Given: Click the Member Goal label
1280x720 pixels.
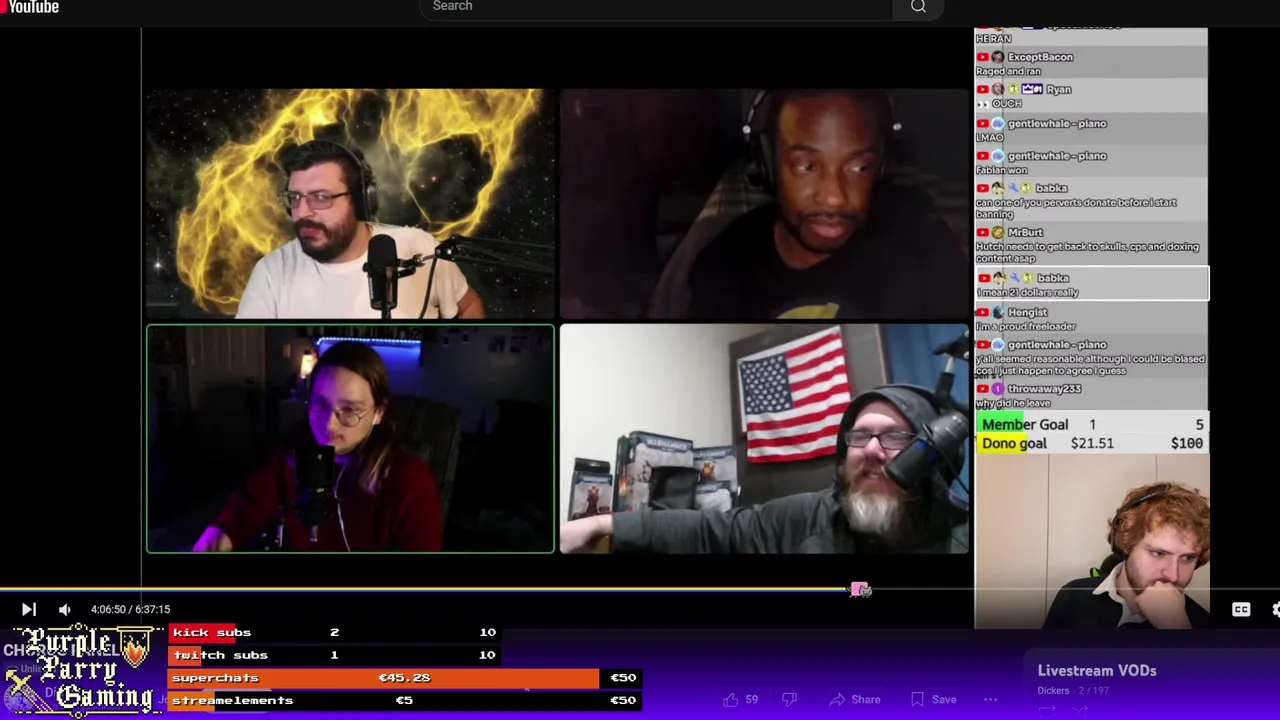Looking at the screenshot, I should coord(1024,425).
